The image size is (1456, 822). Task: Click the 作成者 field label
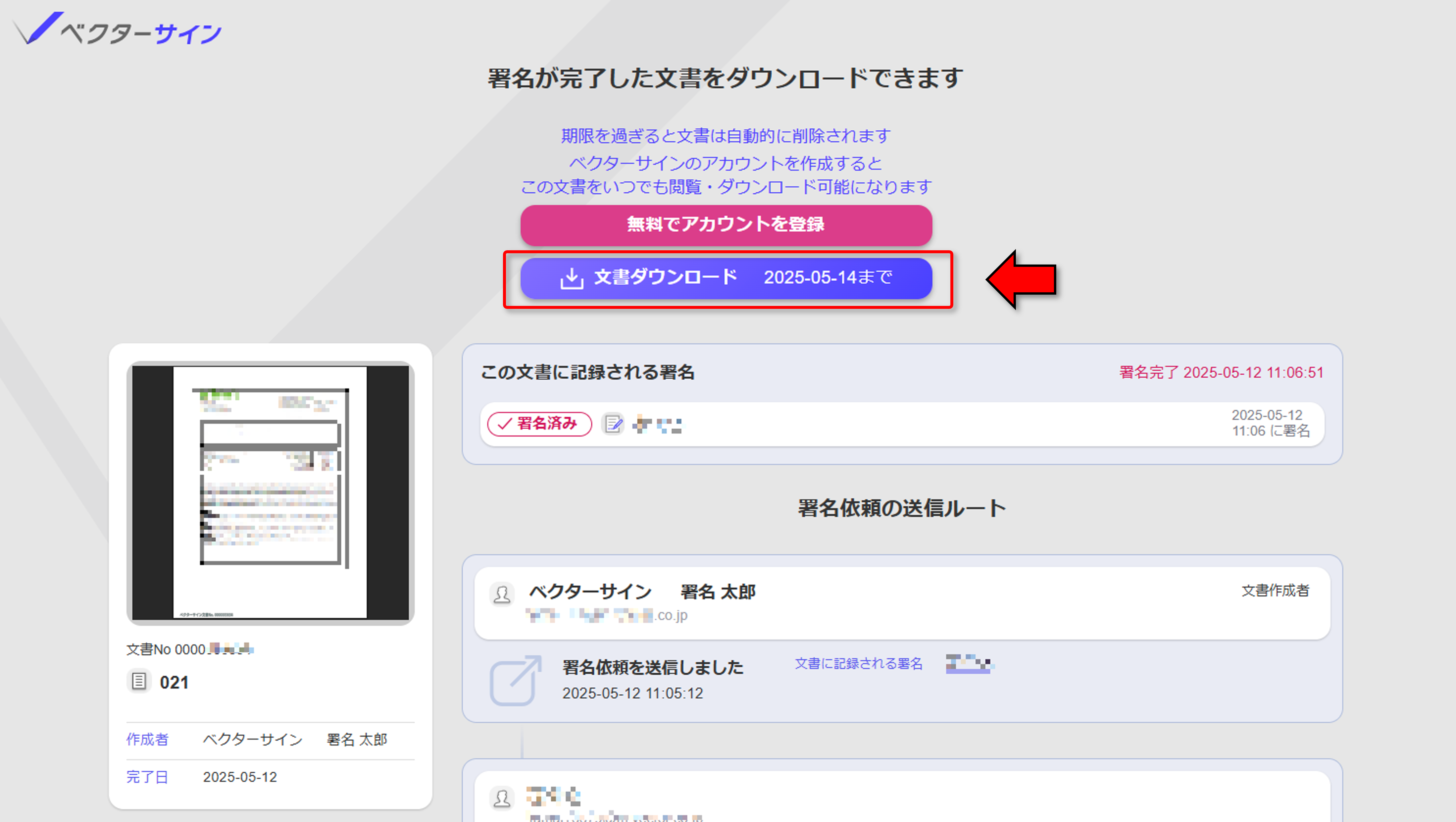pyautogui.click(x=148, y=740)
